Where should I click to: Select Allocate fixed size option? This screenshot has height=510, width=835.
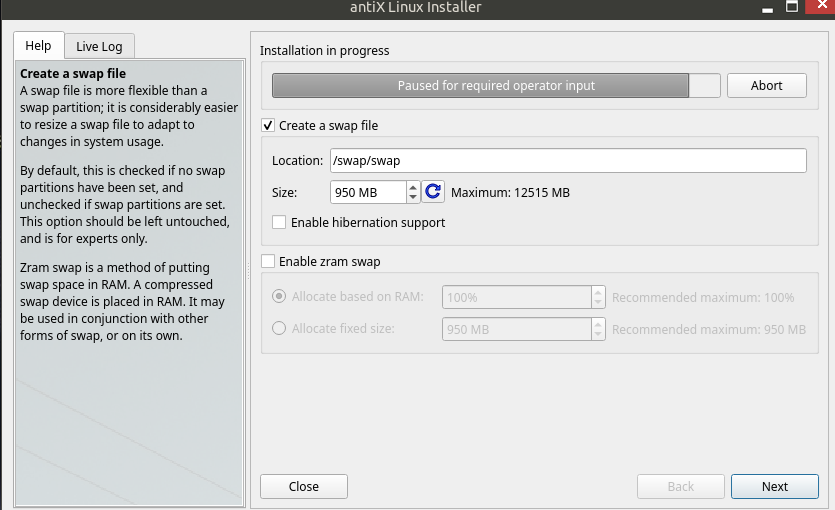(x=279, y=328)
